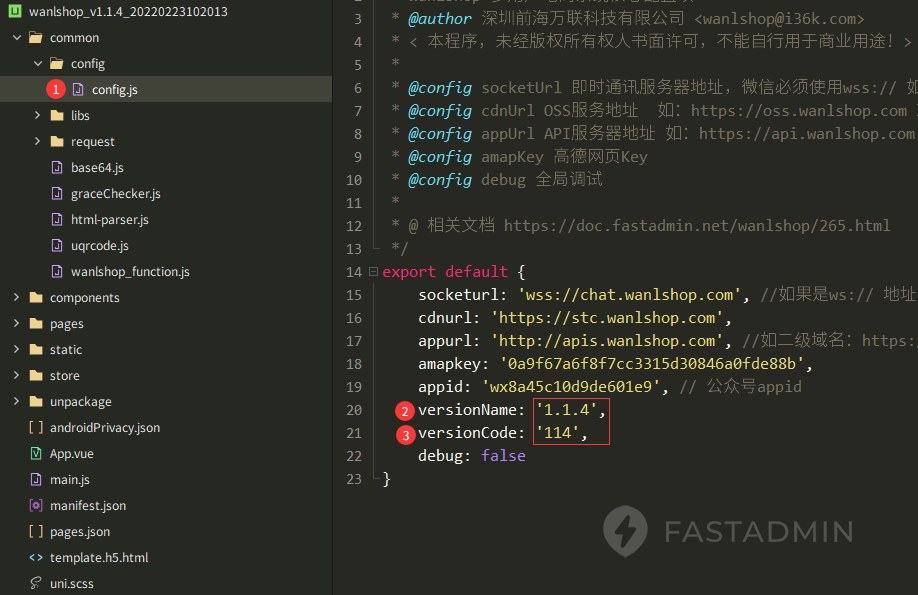Click the export default keyword
The width and height of the screenshot is (918, 595).
(445, 272)
